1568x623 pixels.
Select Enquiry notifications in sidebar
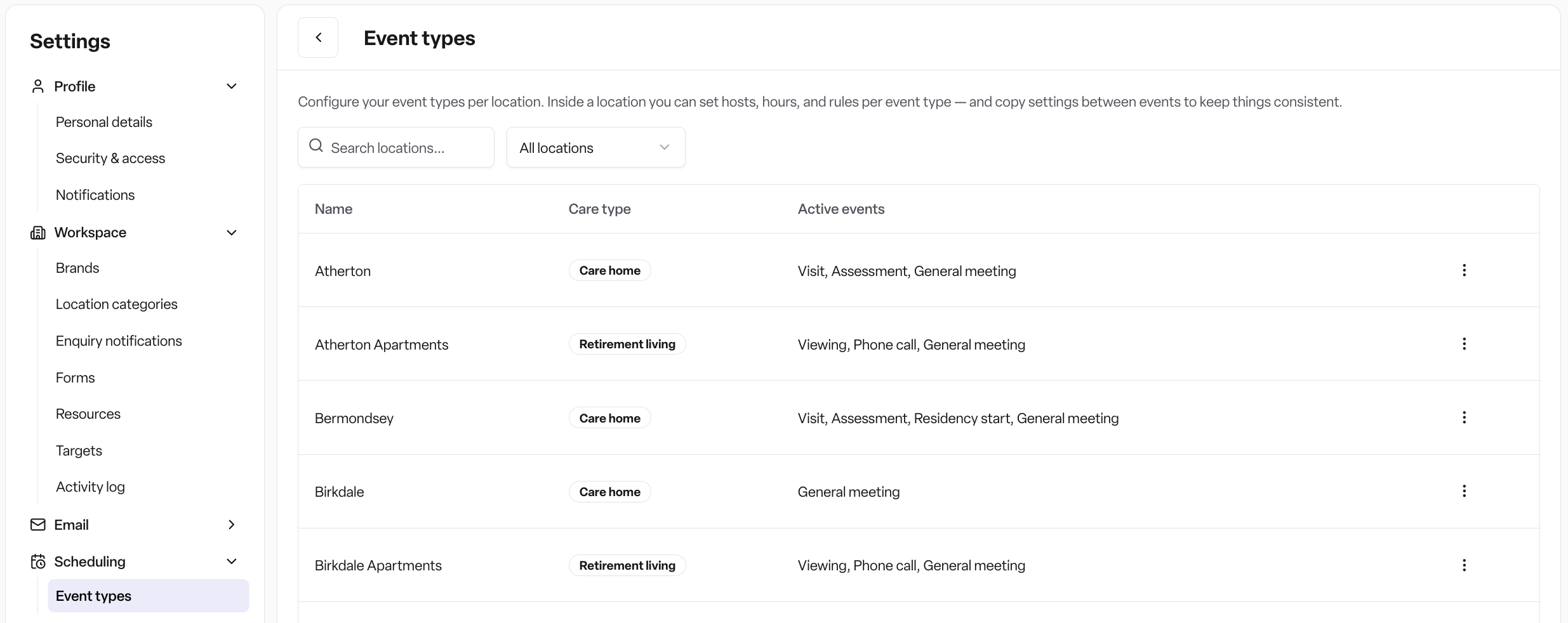click(x=119, y=341)
